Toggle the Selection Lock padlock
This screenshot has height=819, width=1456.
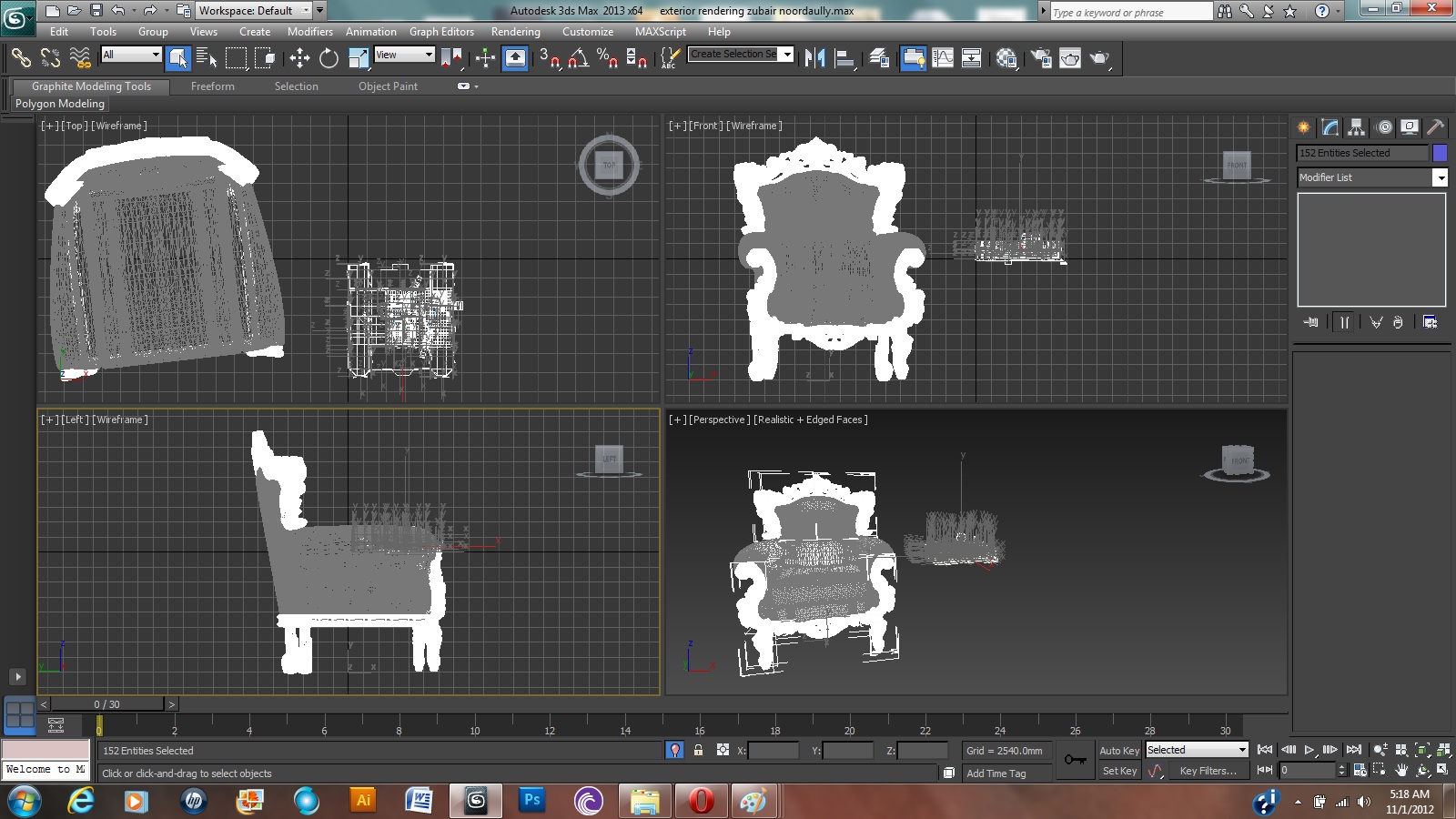(x=698, y=751)
